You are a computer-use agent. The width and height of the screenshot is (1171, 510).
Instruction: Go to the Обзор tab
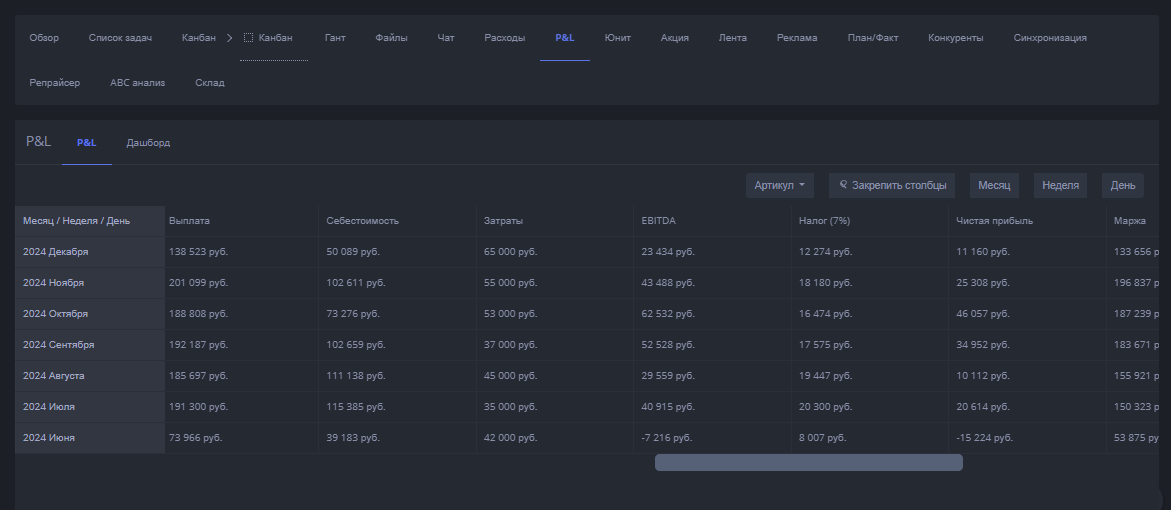44,38
